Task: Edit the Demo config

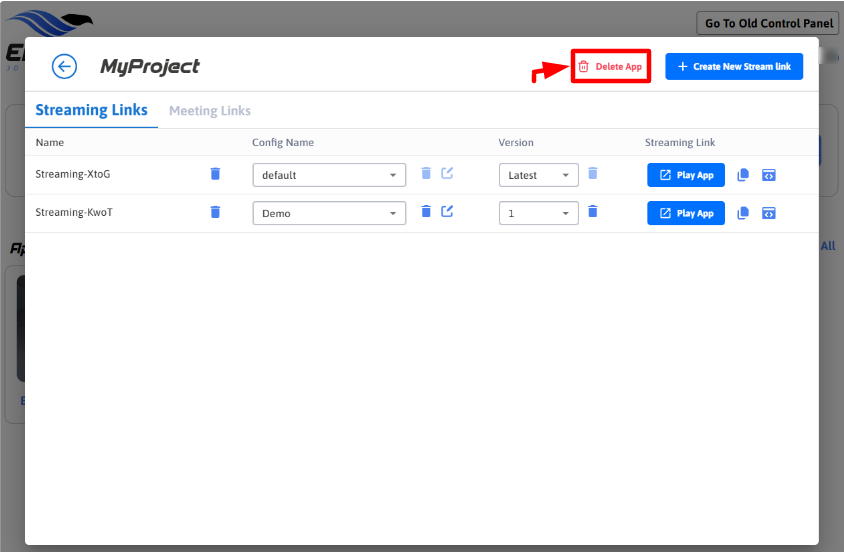Action: pyautogui.click(x=447, y=211)
